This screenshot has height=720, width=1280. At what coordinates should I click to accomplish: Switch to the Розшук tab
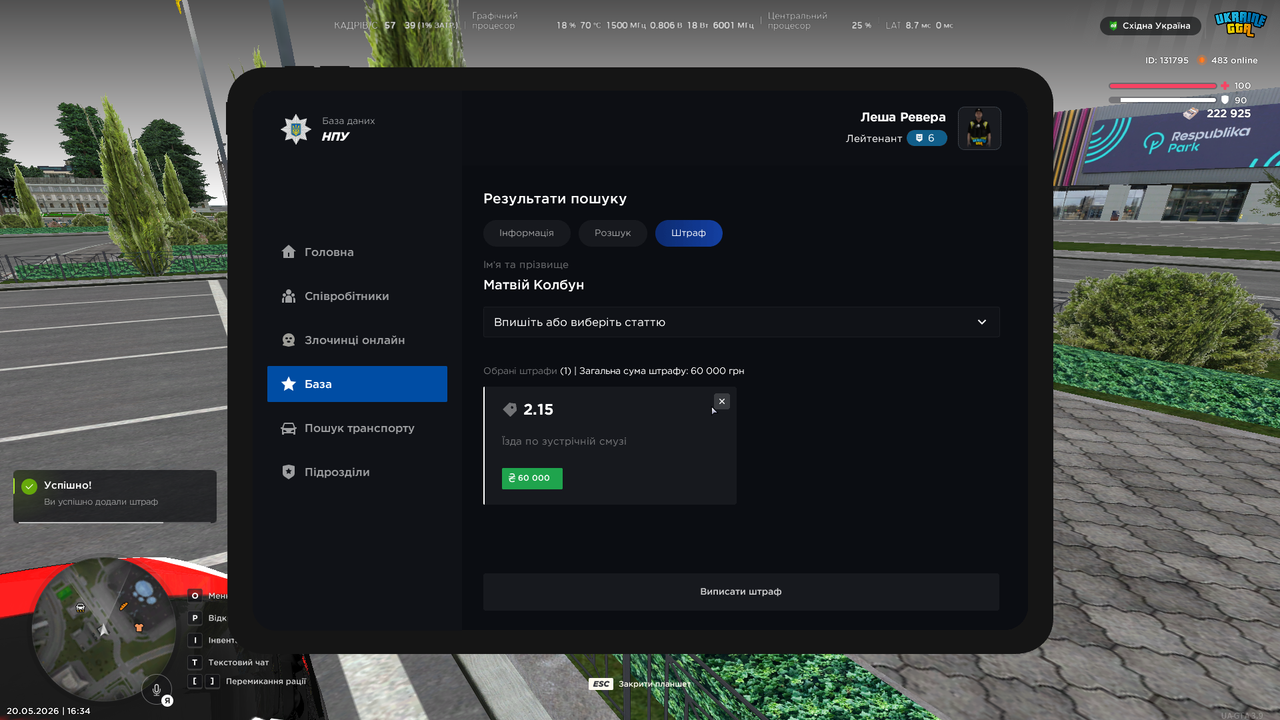tap(612, 233)
